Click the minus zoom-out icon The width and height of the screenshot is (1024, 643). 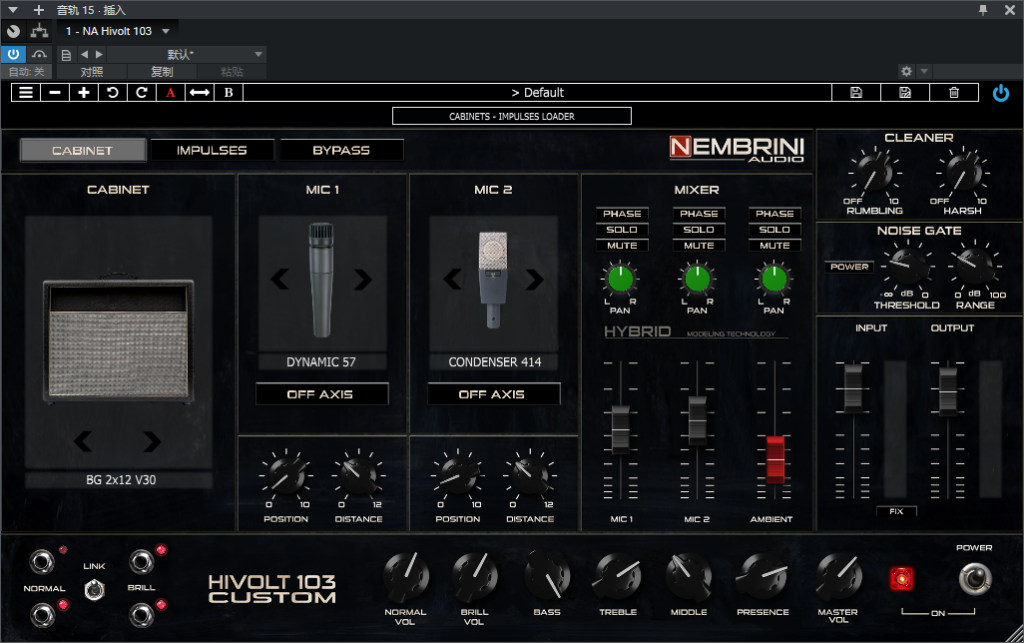pos(55,93)
